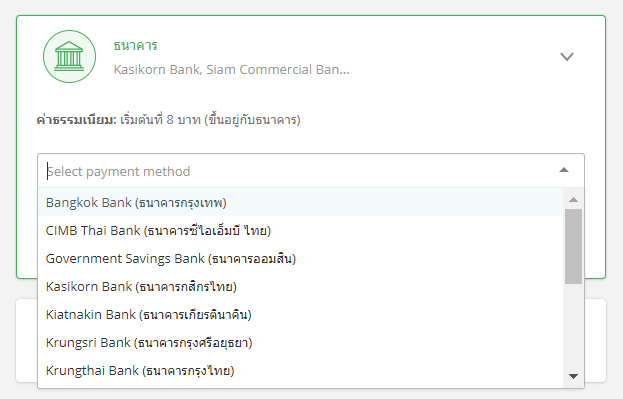
Task: Select CIMB Thai Bank option
Action: (x=301, y=230)
